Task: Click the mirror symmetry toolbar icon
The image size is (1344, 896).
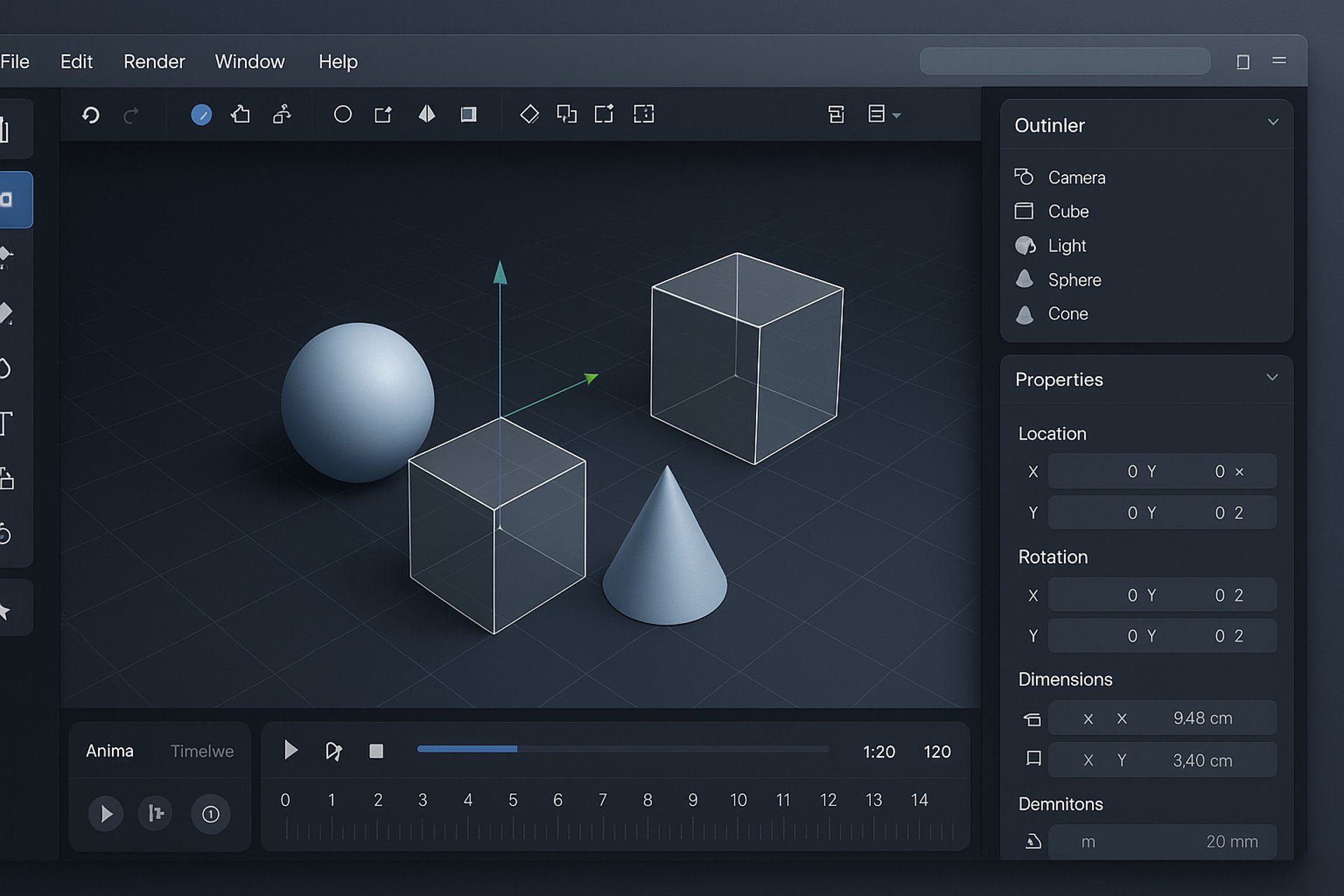Action: (x=426, y=114)
